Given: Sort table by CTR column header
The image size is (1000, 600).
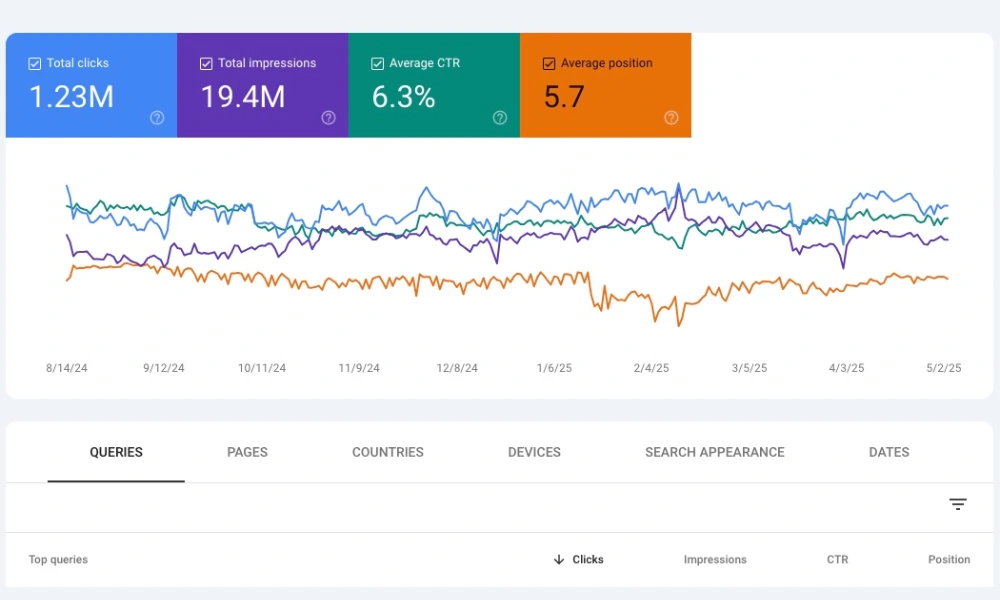Looking at the screenshot, I should pyautogui.click(x=837, y=560).
